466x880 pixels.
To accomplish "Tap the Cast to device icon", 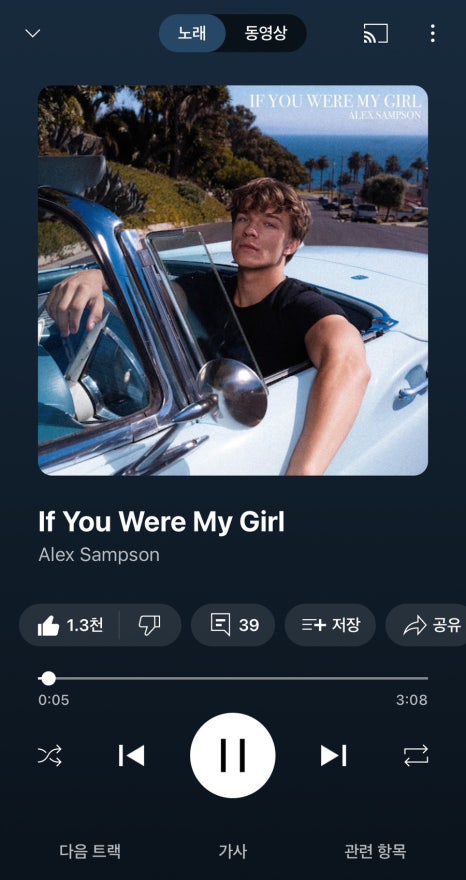I will [376, 33].
